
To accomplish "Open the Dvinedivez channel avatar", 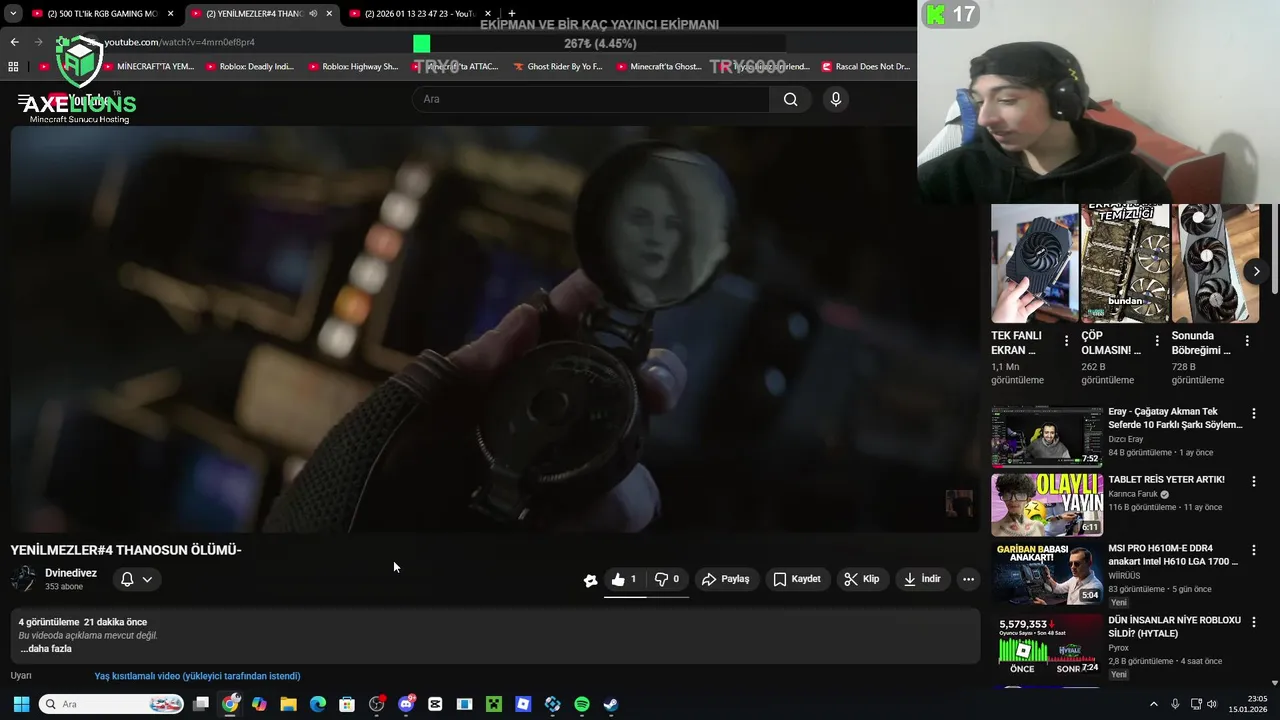I will click(x=23, y=579).
